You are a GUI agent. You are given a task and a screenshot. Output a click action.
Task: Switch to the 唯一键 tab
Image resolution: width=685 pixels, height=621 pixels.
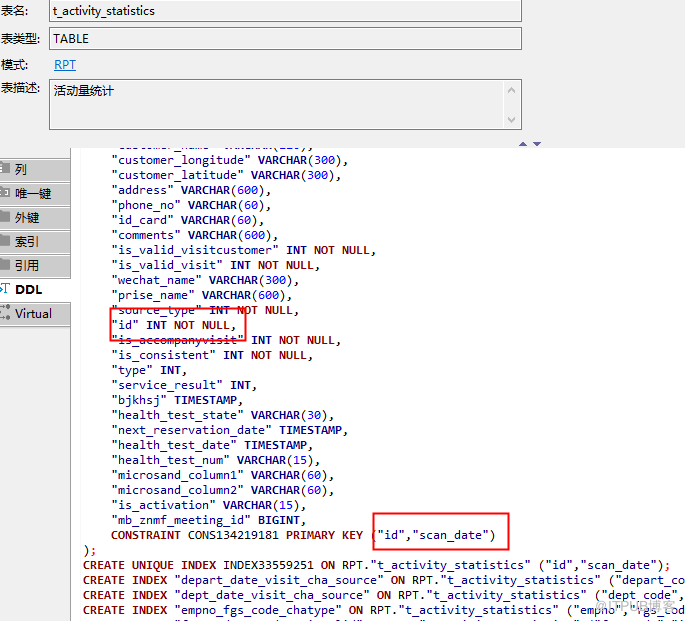click(32, 194)
